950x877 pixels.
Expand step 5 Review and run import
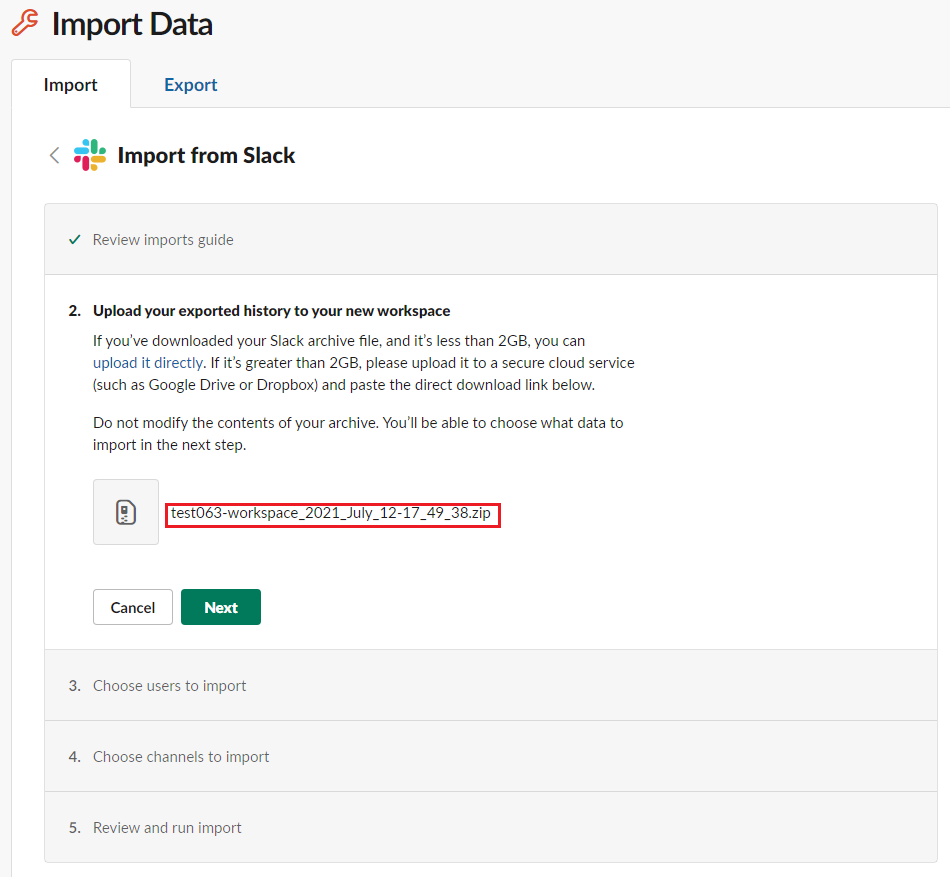click(491, 827)
